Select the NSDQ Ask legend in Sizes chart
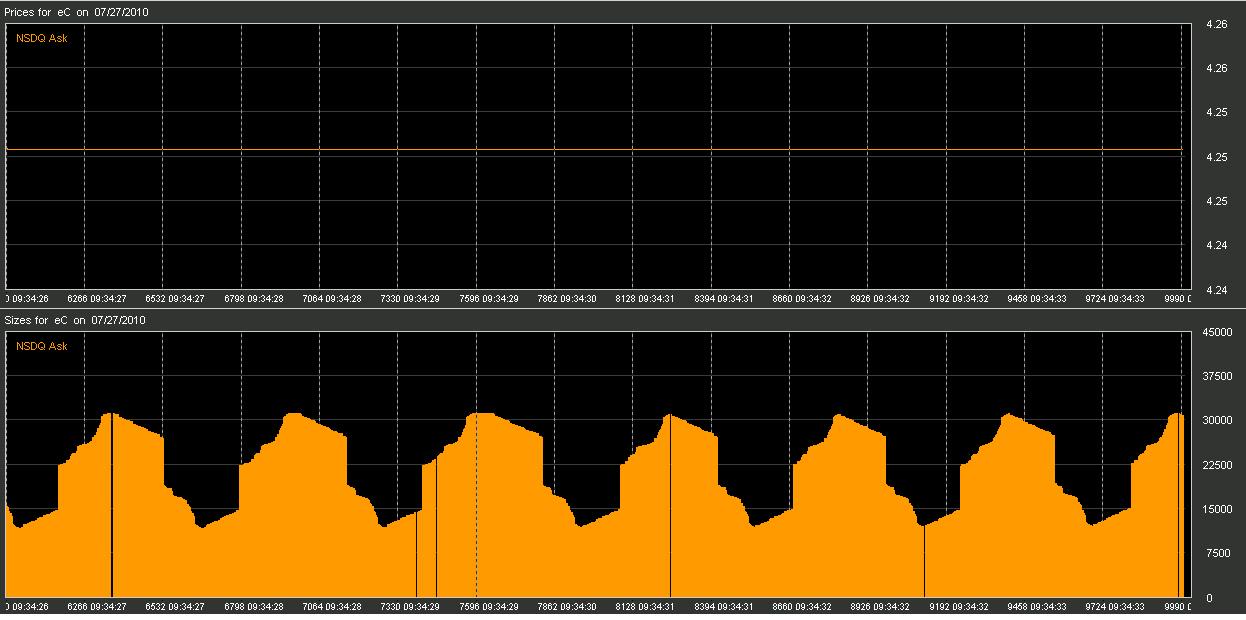Viewport: 1246px width, 620px height. click(42, 346)
